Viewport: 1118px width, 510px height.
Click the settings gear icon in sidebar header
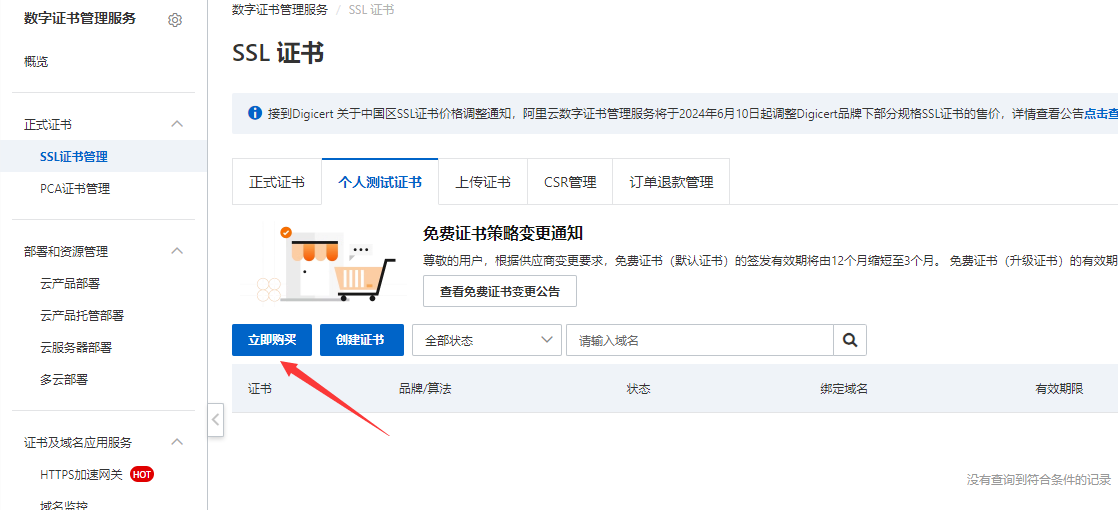(x=175, y=20)
